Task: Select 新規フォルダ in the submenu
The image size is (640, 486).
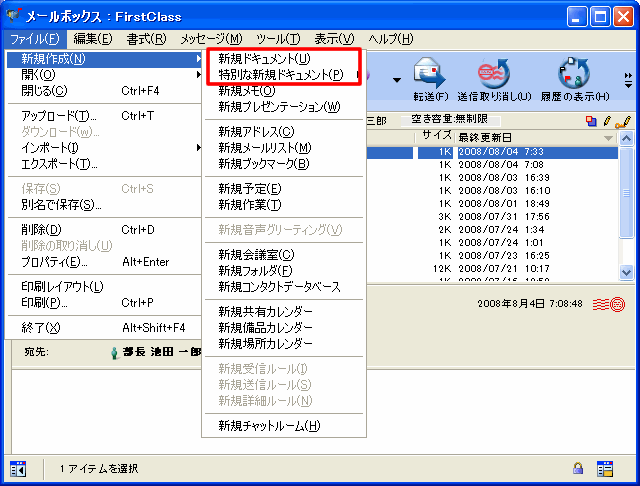Action: point(255,270)
